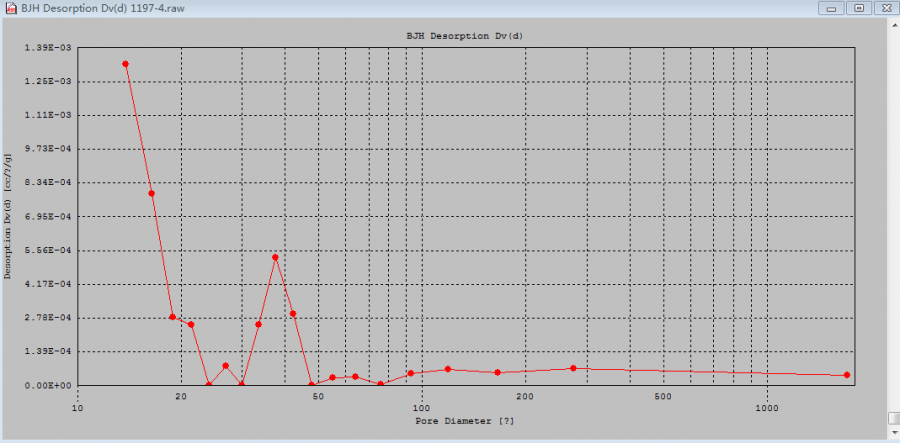This screenshot has height=443, width=900.
Task: Click the second peak's top data point near 5.56E-04
Action: 276,258
